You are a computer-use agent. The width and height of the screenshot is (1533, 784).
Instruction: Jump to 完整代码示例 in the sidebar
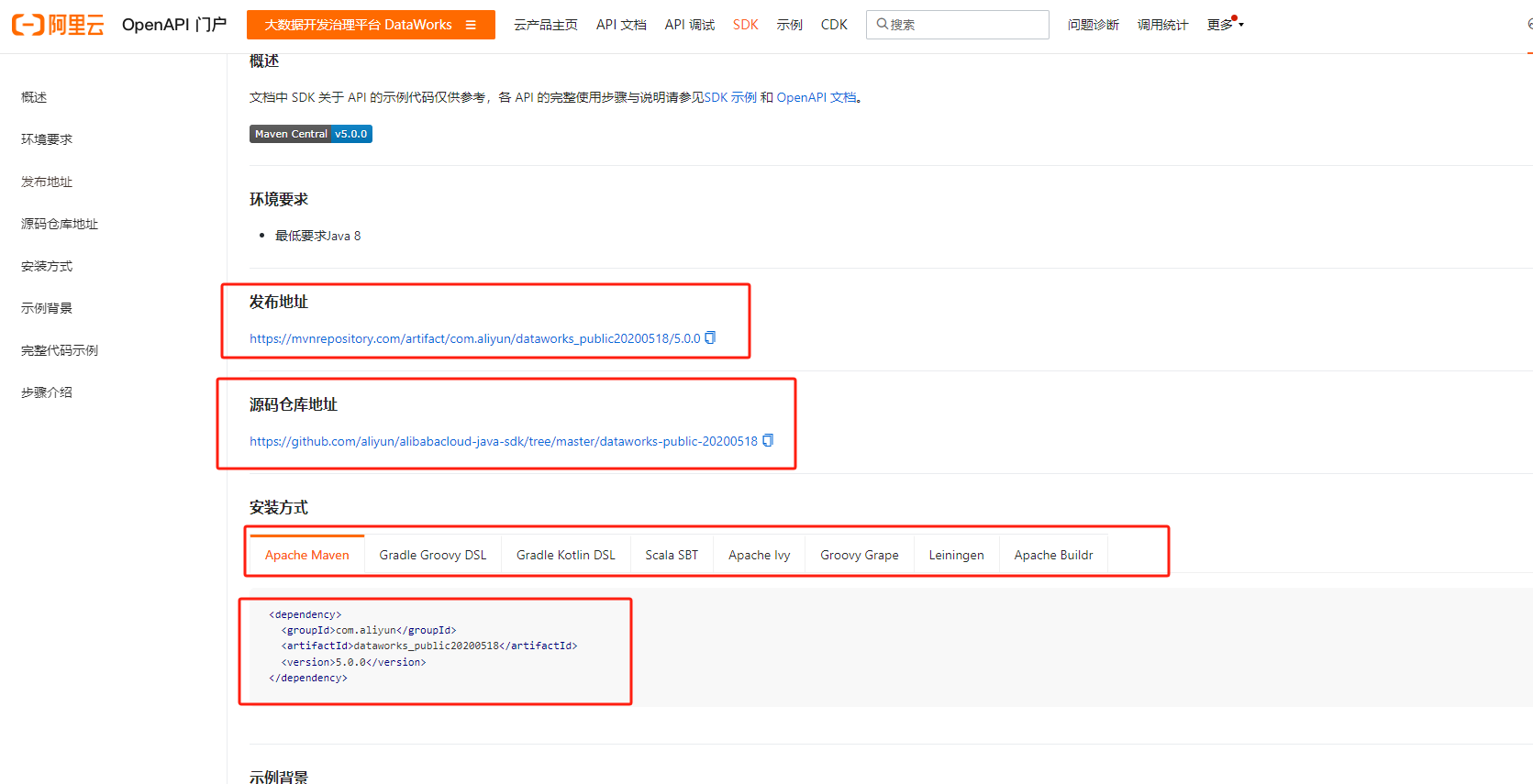(x=60, y=350)
